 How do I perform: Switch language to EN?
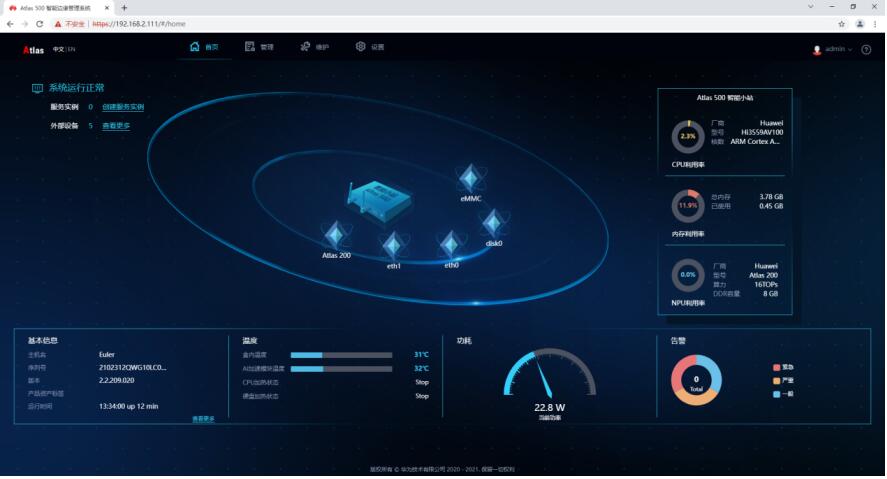71,49
